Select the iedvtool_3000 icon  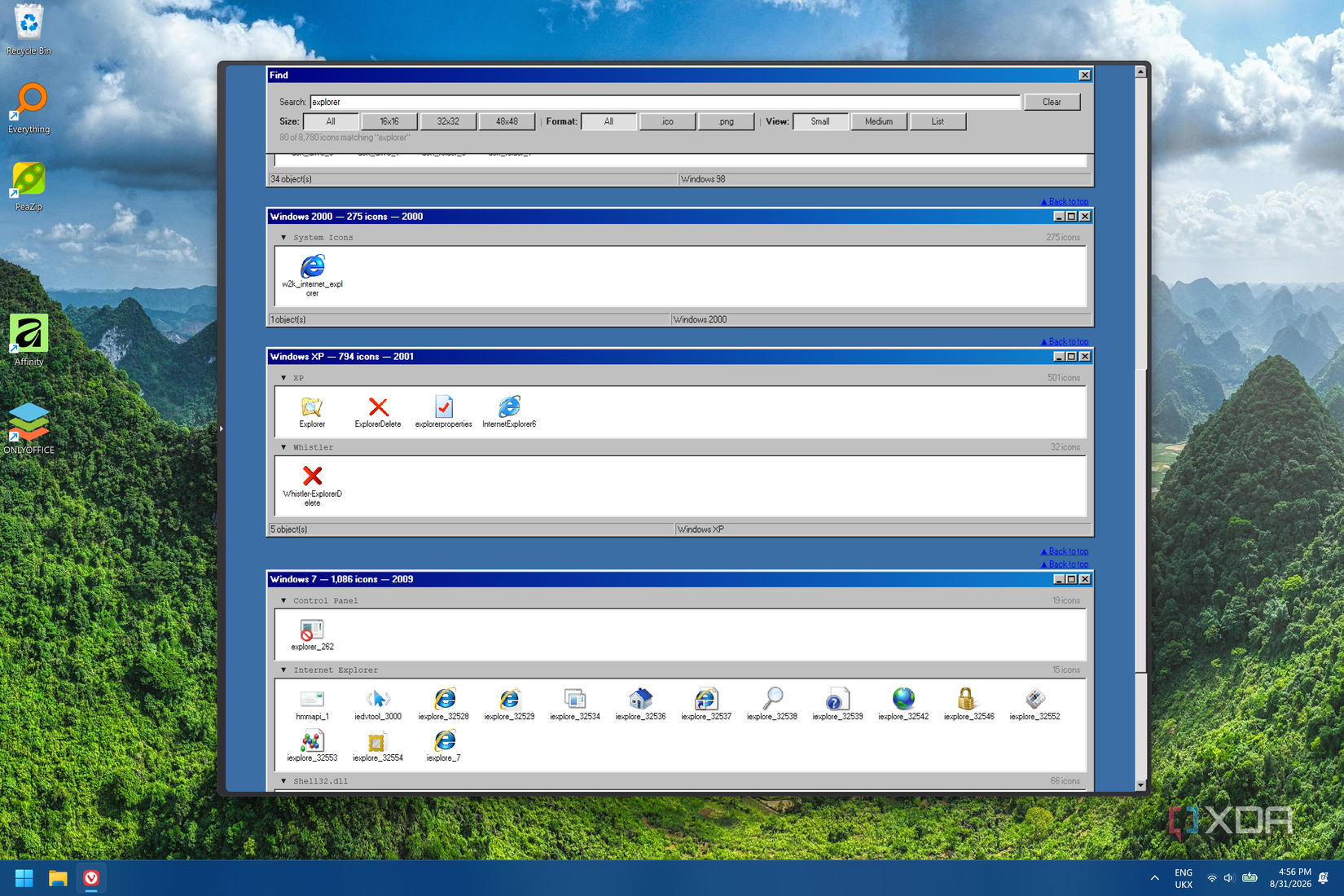tap(378, 705)
